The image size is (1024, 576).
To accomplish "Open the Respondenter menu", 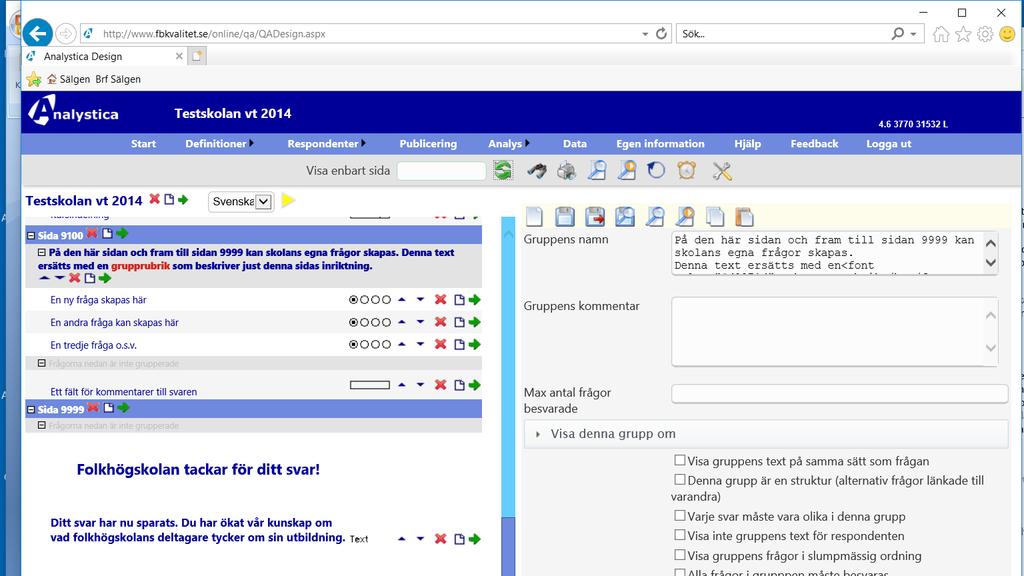I will click(326, 144).
